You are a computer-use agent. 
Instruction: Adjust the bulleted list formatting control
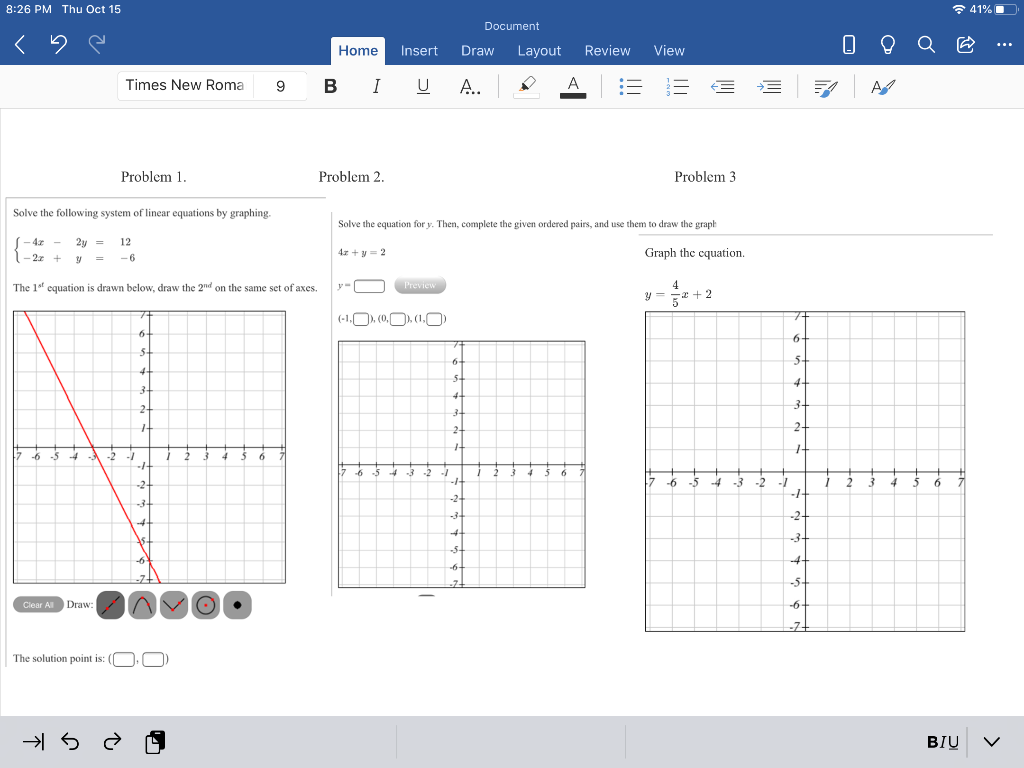(630, 87)
